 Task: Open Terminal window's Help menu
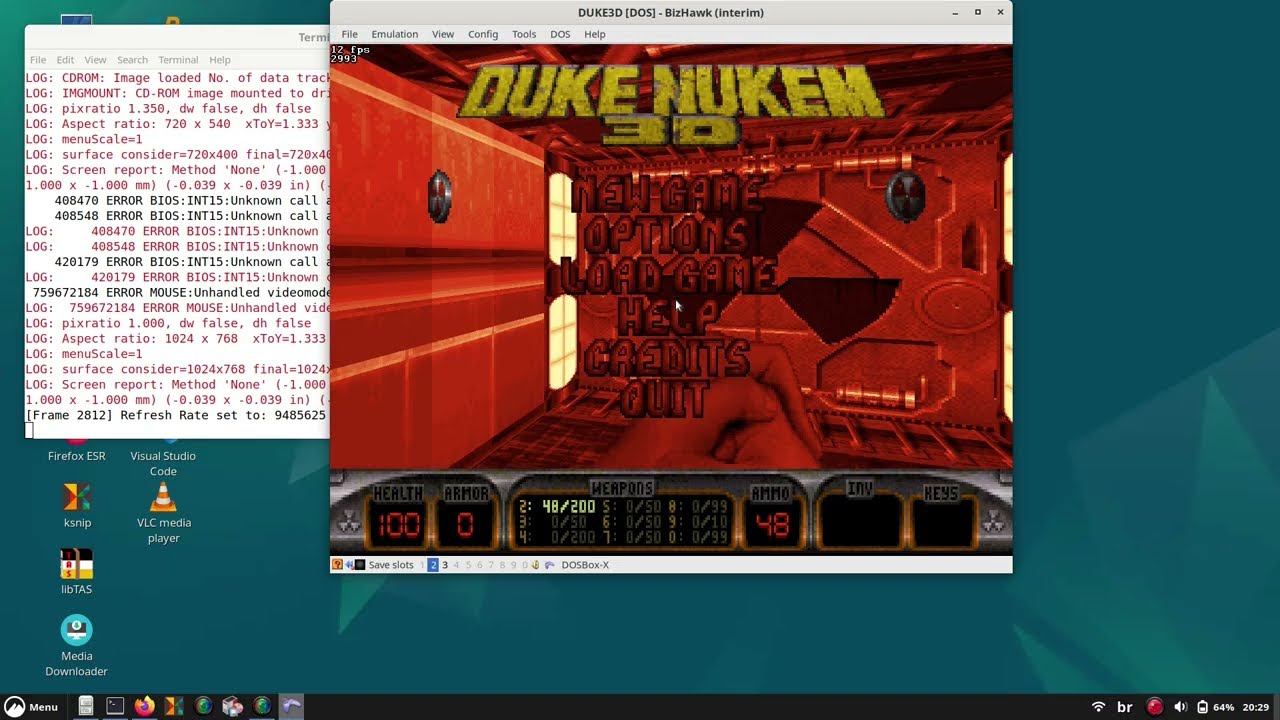pyautogui.click(x=220, y=60)
